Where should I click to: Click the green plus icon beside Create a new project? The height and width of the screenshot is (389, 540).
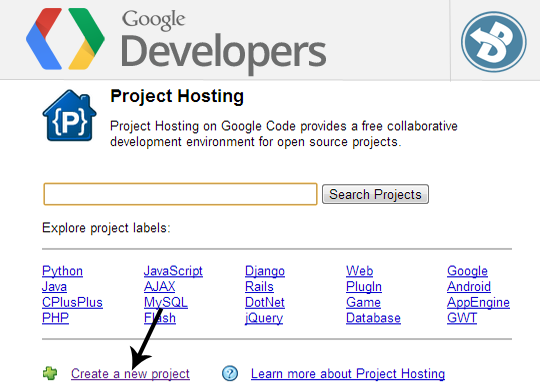[x=50, y=374]
